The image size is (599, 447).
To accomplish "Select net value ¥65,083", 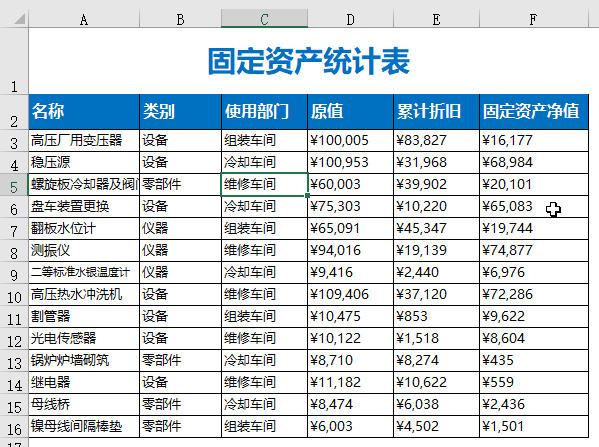I will pyautogui.click(x=534, y=207).
